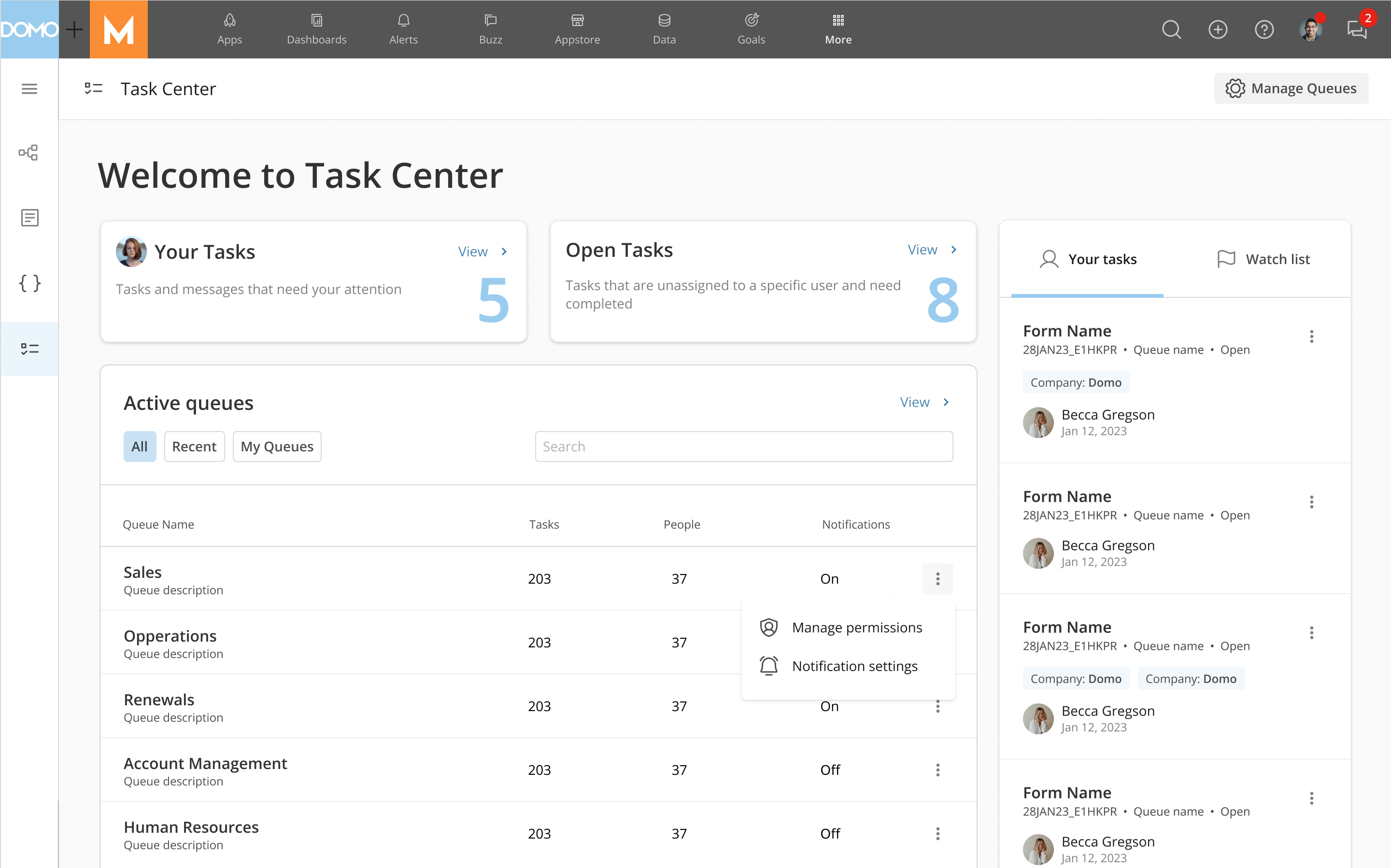Select the Task Center sidebar icon
Screen dimensions: 1391x868
coord(29,349)
